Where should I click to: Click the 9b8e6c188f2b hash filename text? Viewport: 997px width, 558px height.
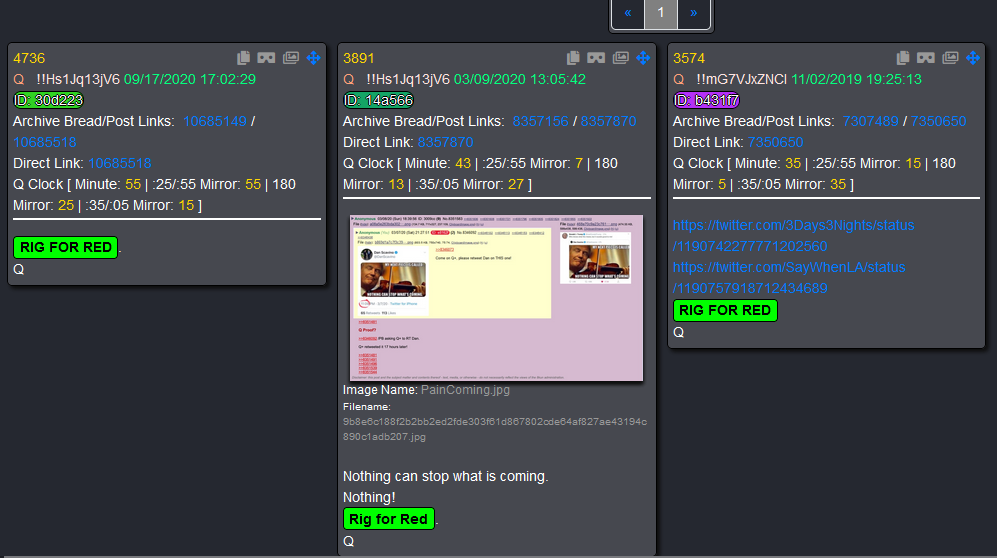coord(495,429)
